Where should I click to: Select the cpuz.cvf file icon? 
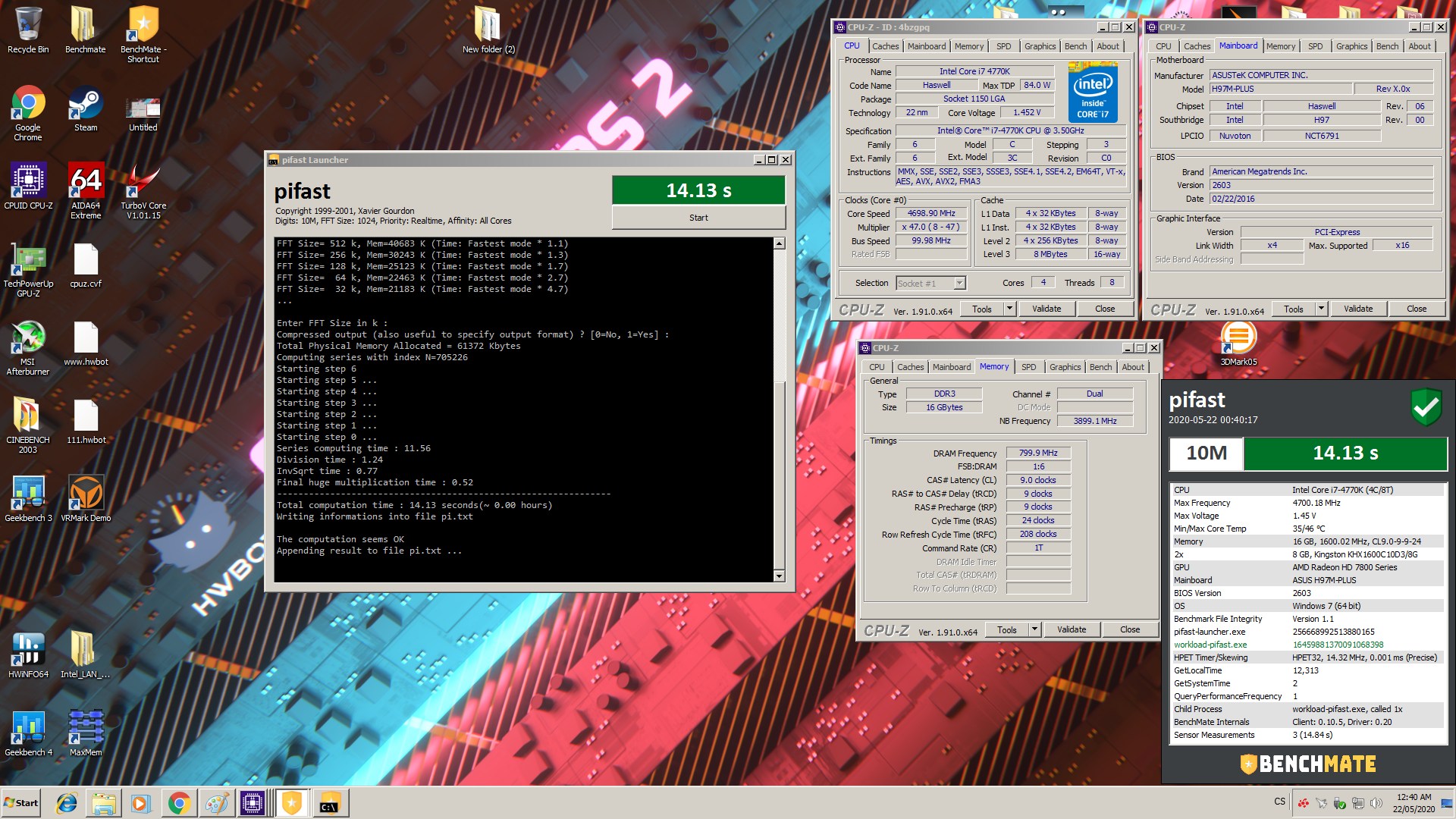click(x=85, y=265)
